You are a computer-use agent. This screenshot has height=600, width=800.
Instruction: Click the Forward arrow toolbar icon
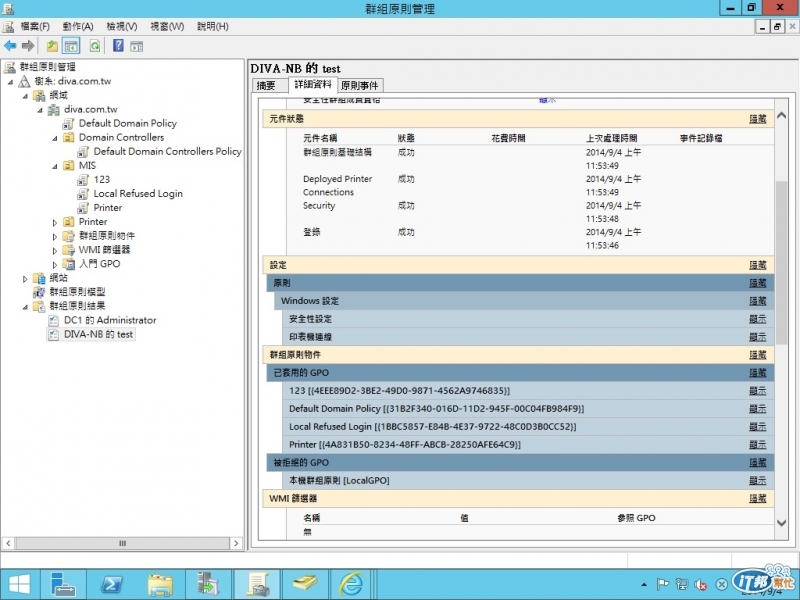click(x=28, y=46)
